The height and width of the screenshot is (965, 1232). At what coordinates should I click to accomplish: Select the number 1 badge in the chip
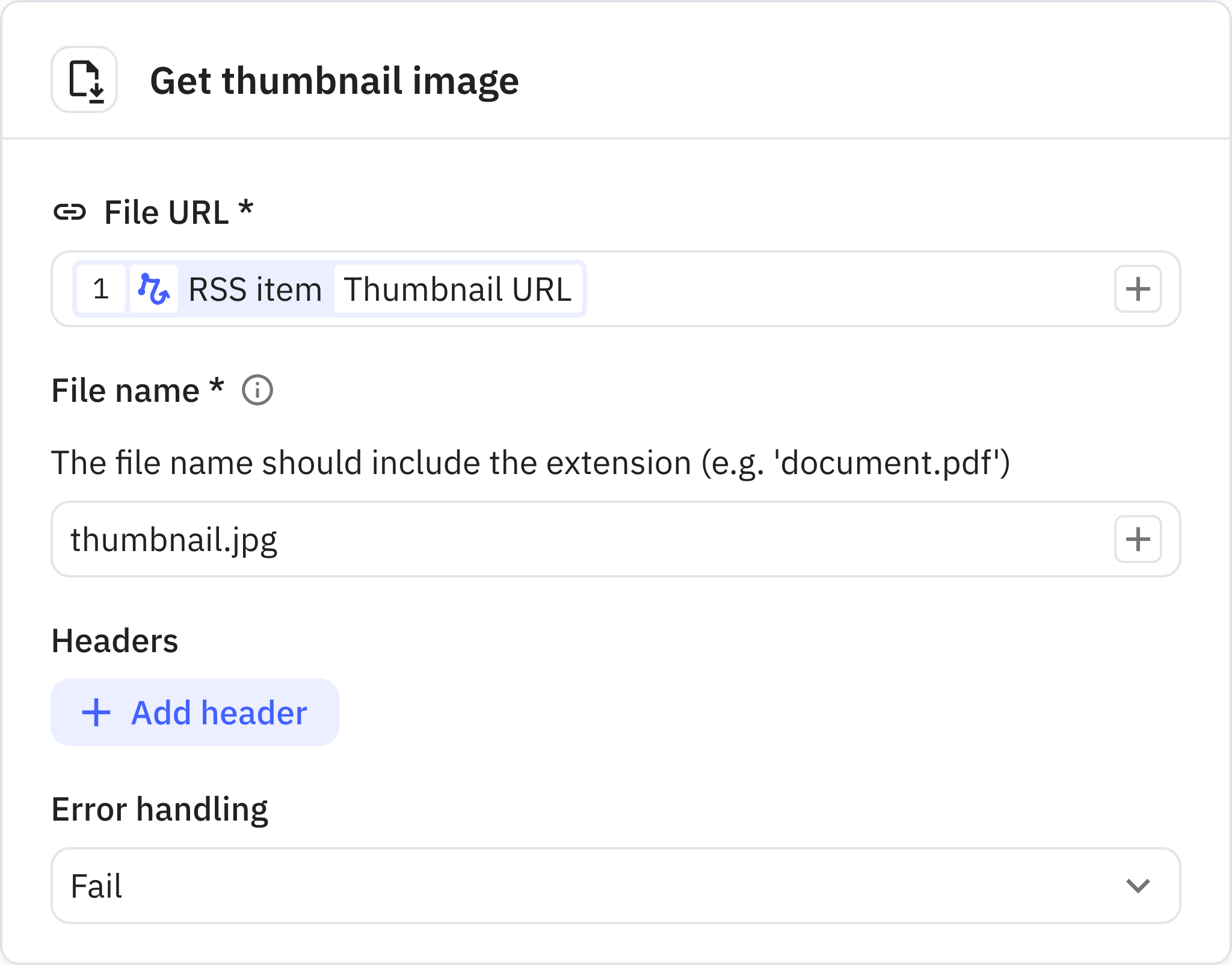(101, 289)
